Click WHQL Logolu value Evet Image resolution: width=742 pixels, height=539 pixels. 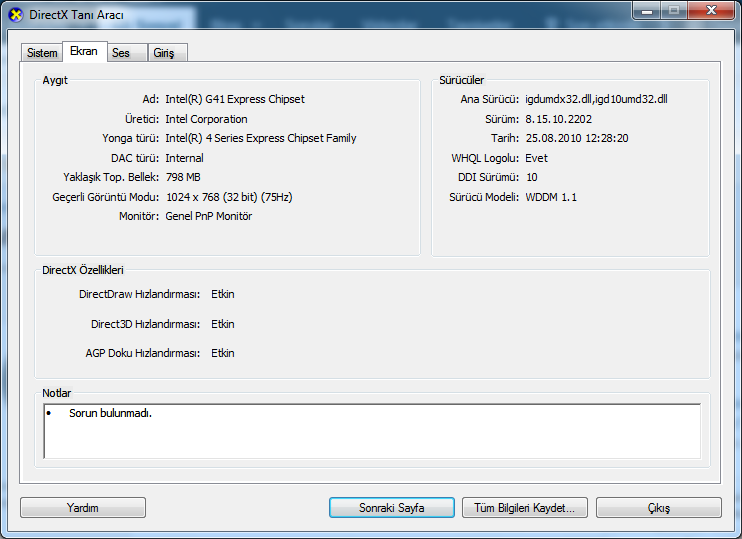(x=536, y=158)
